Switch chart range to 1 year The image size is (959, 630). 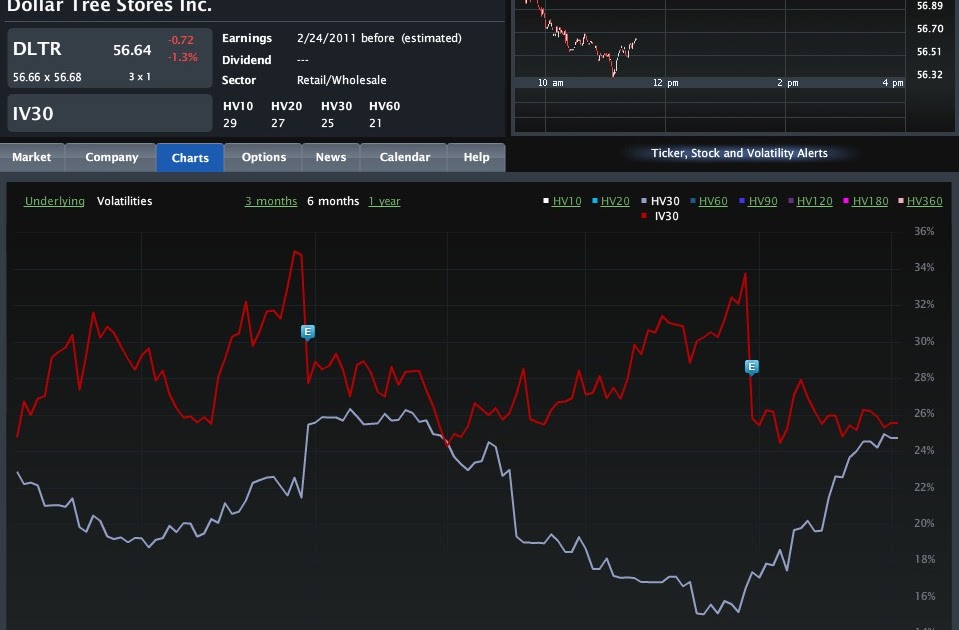pyautogui.click(x=384, y=201)
